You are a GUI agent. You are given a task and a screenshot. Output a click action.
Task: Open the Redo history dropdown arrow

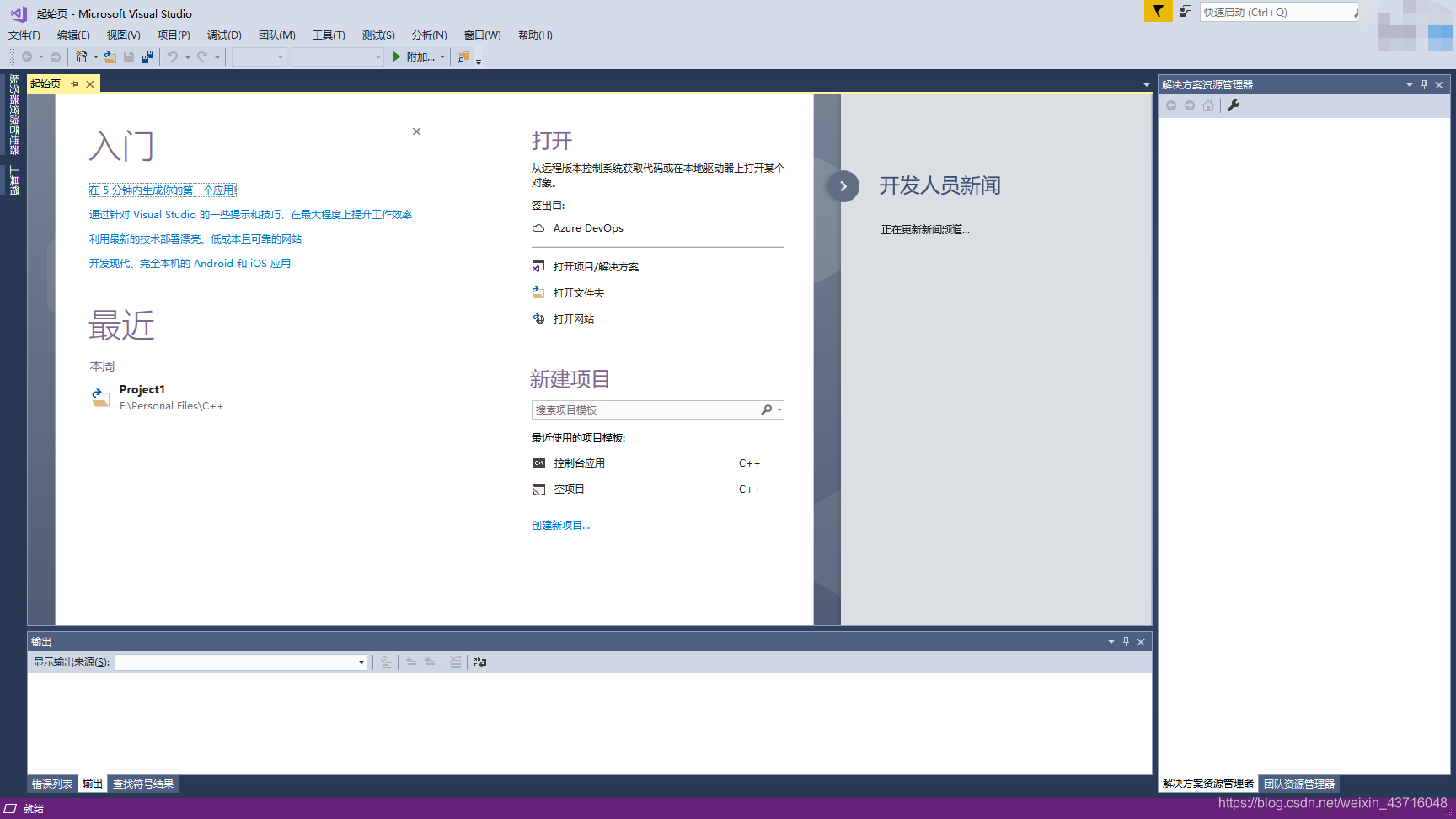pyautogui.click(x=217, y=57)
